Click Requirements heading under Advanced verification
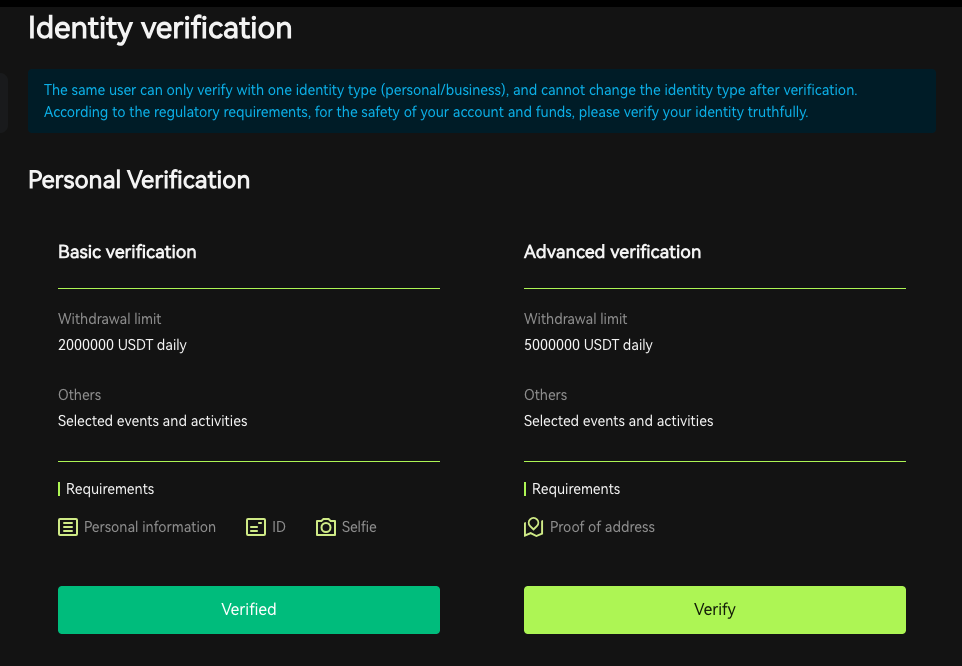The height and width of the screenshot is (666, 962). tap(576, 489)
